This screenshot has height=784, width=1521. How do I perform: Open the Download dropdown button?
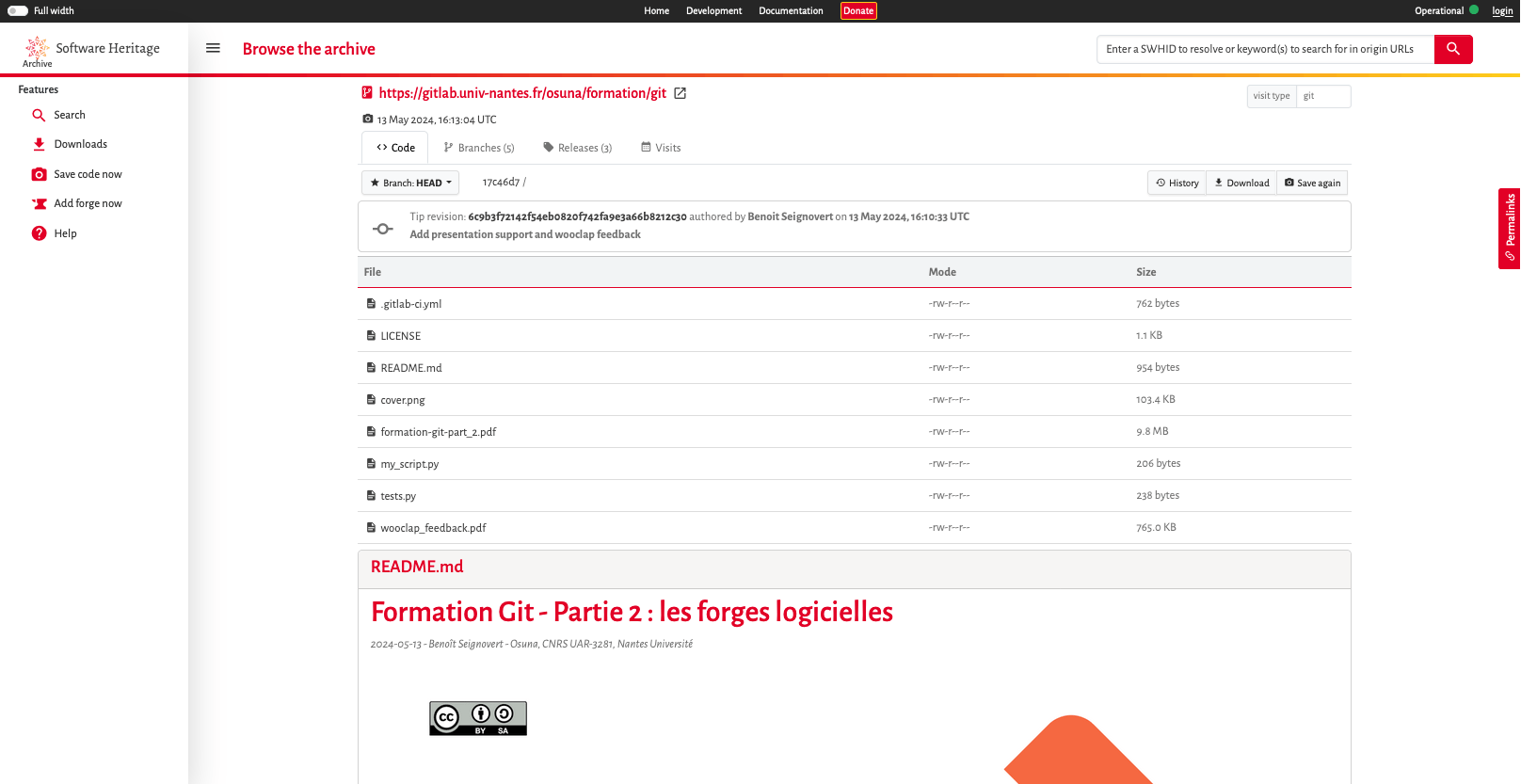pos(1241,183)
